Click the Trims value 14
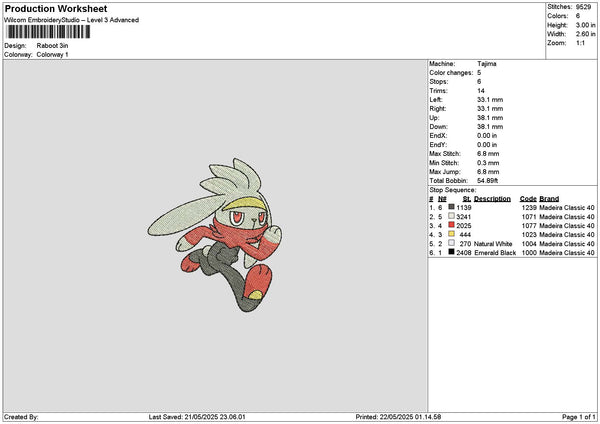 tap(481, 91)
